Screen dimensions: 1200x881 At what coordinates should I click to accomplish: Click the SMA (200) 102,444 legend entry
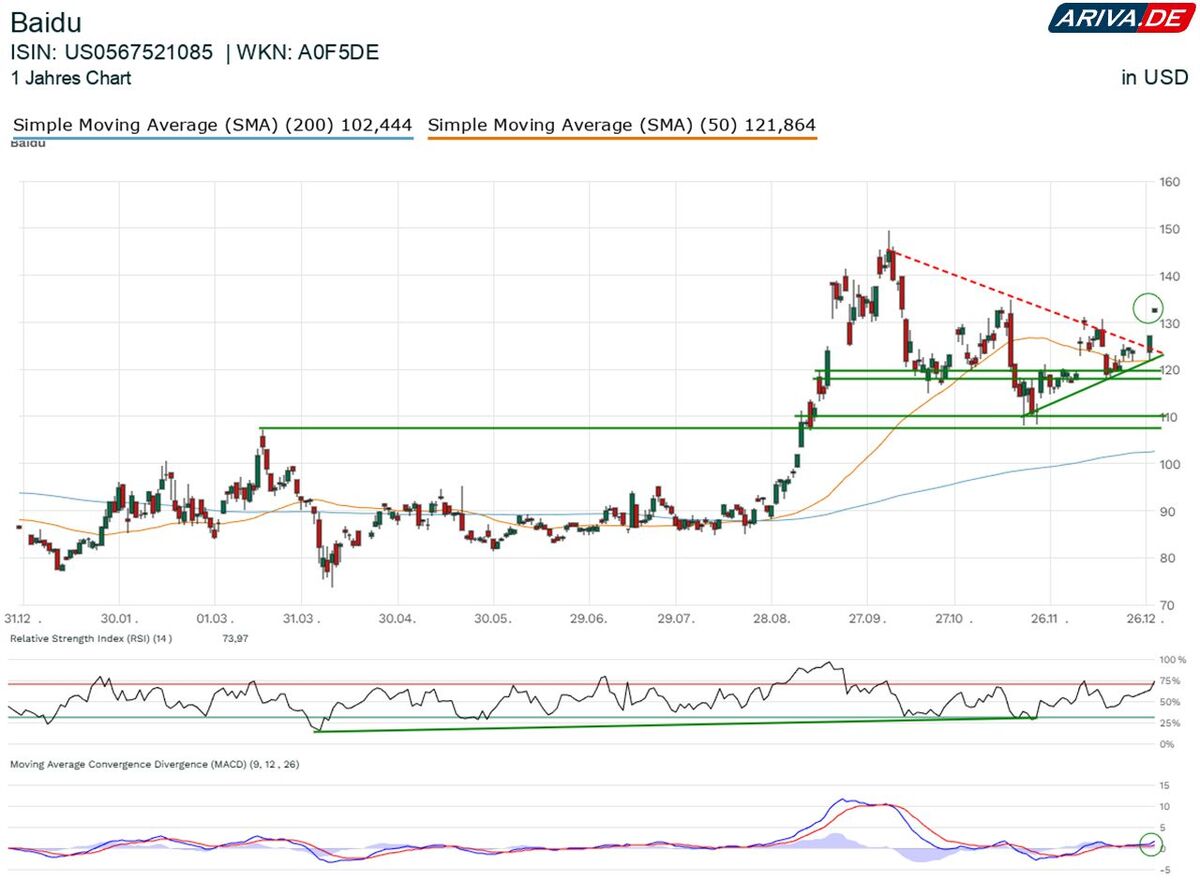[x=212, y=125]
